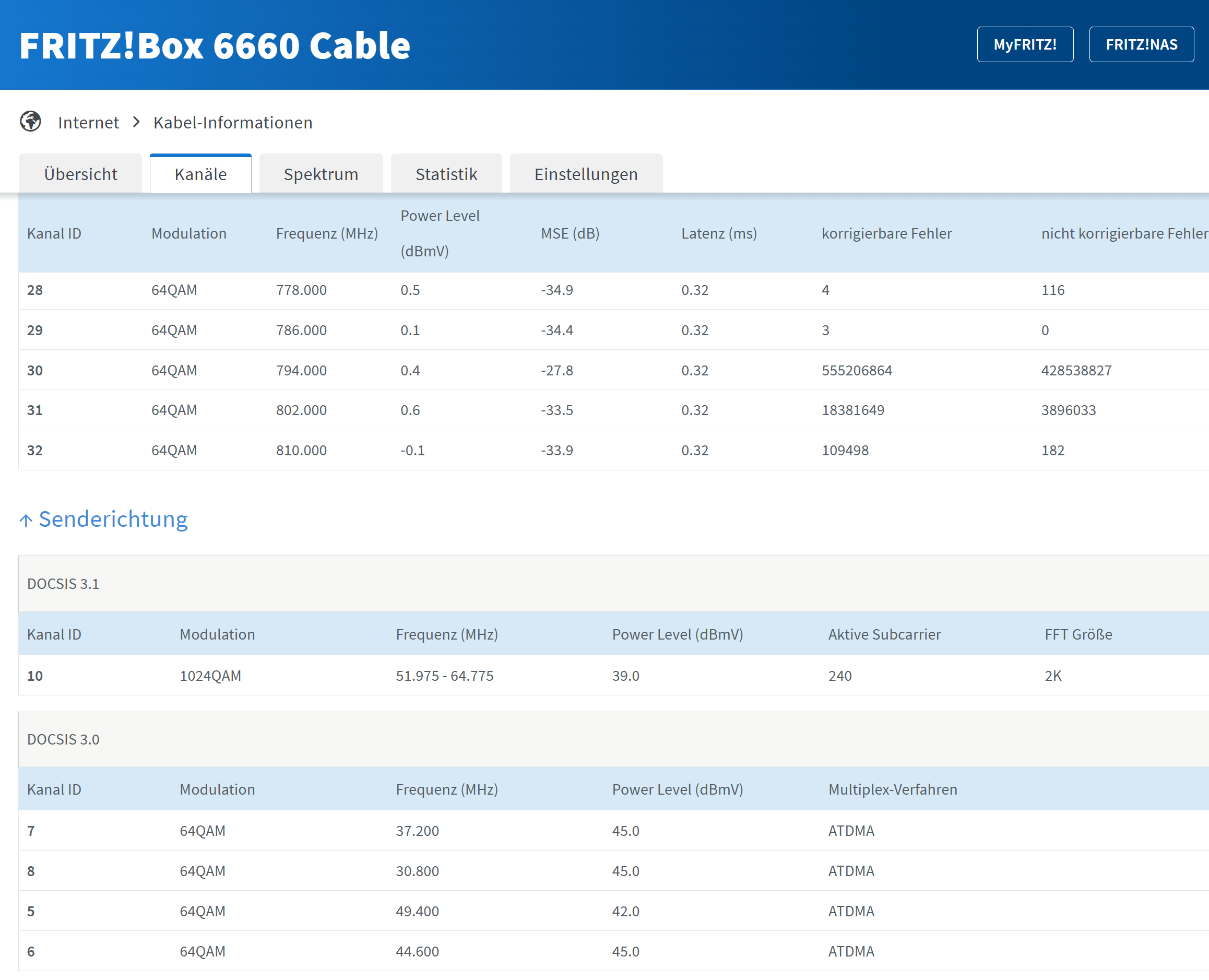Click correctable errors value 18381649
The width and height of the screenshot is (1209, 980).
[853, 410]
